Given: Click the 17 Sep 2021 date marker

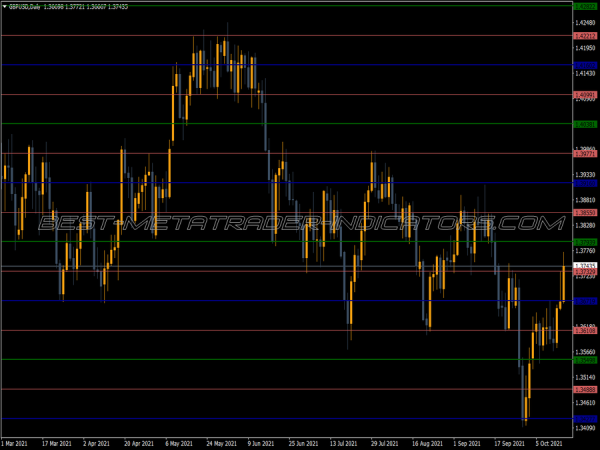Looking at the screenshot, I should coord(513,441).
